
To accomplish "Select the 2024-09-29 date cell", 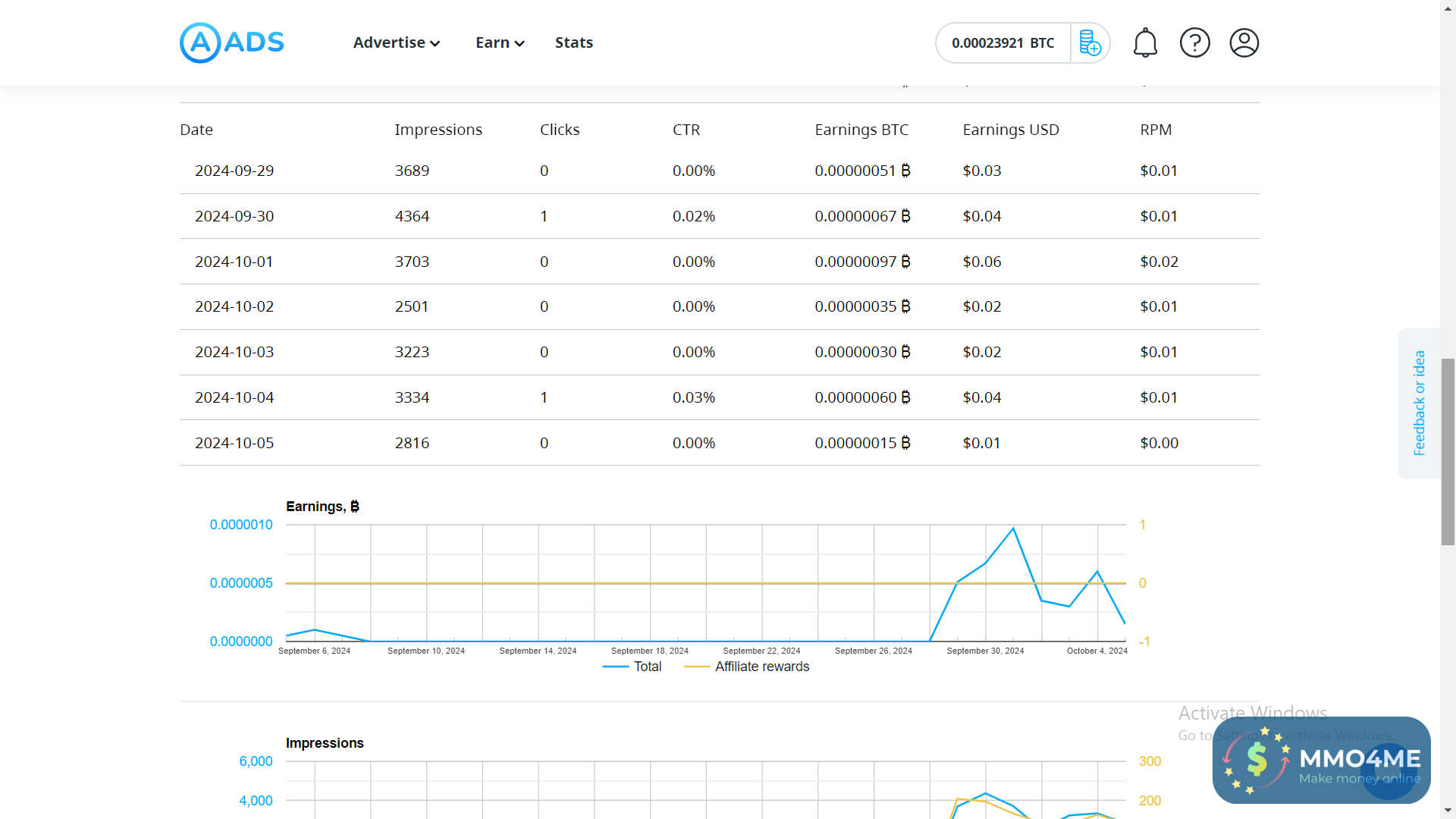I will (x=234, y=171).
